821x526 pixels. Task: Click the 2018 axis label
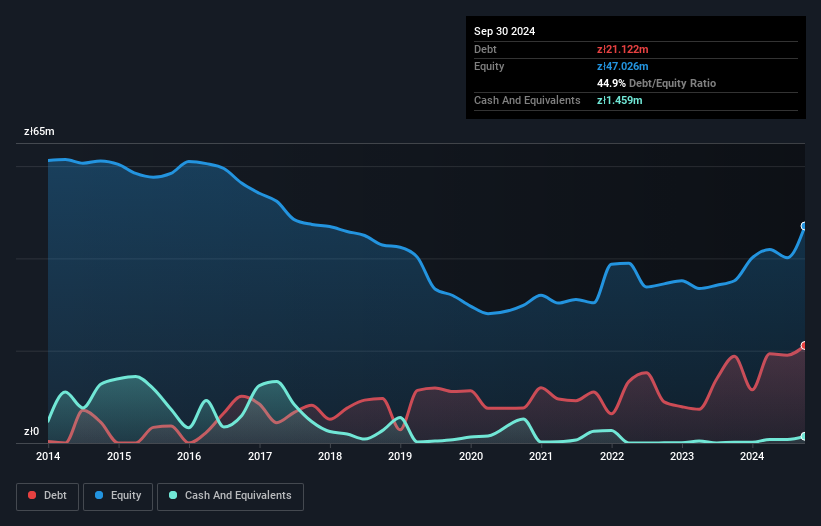pos(330,456)
